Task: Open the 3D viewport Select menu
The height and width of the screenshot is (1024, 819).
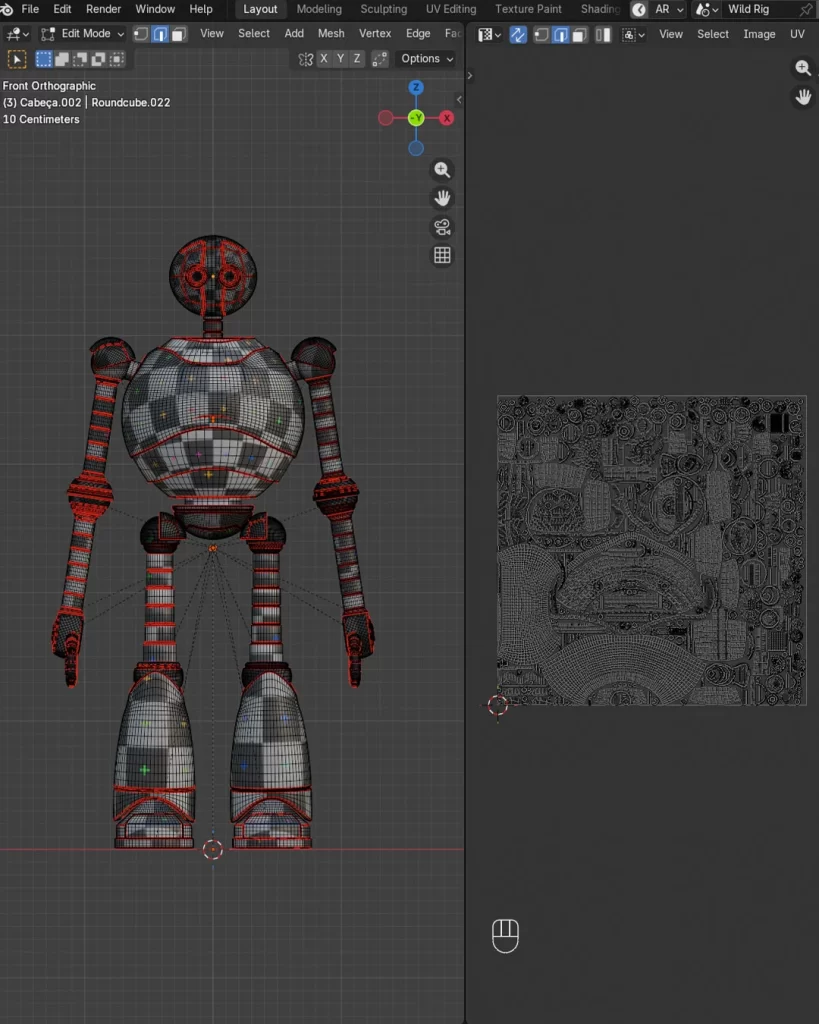Action: (x=253, y=33)
